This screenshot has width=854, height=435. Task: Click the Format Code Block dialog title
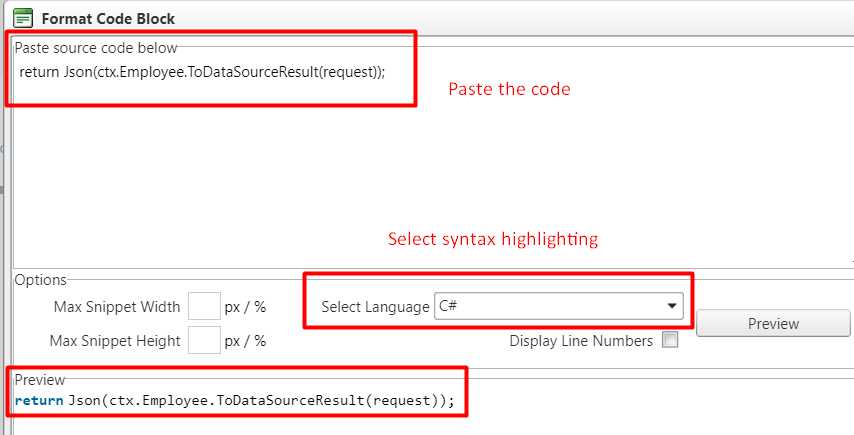[x=108, y=19]
